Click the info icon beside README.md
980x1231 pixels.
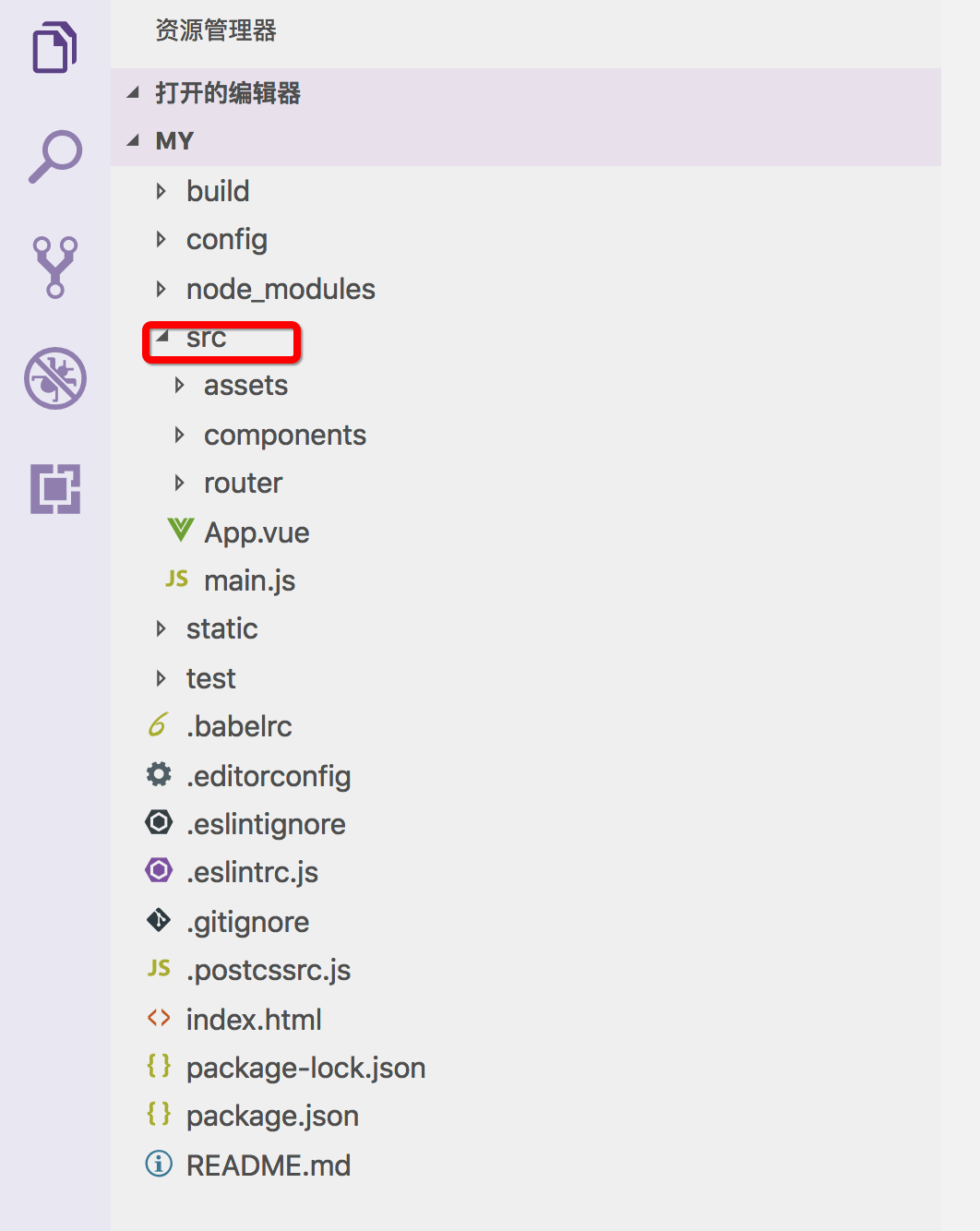tap(159, 1164)
